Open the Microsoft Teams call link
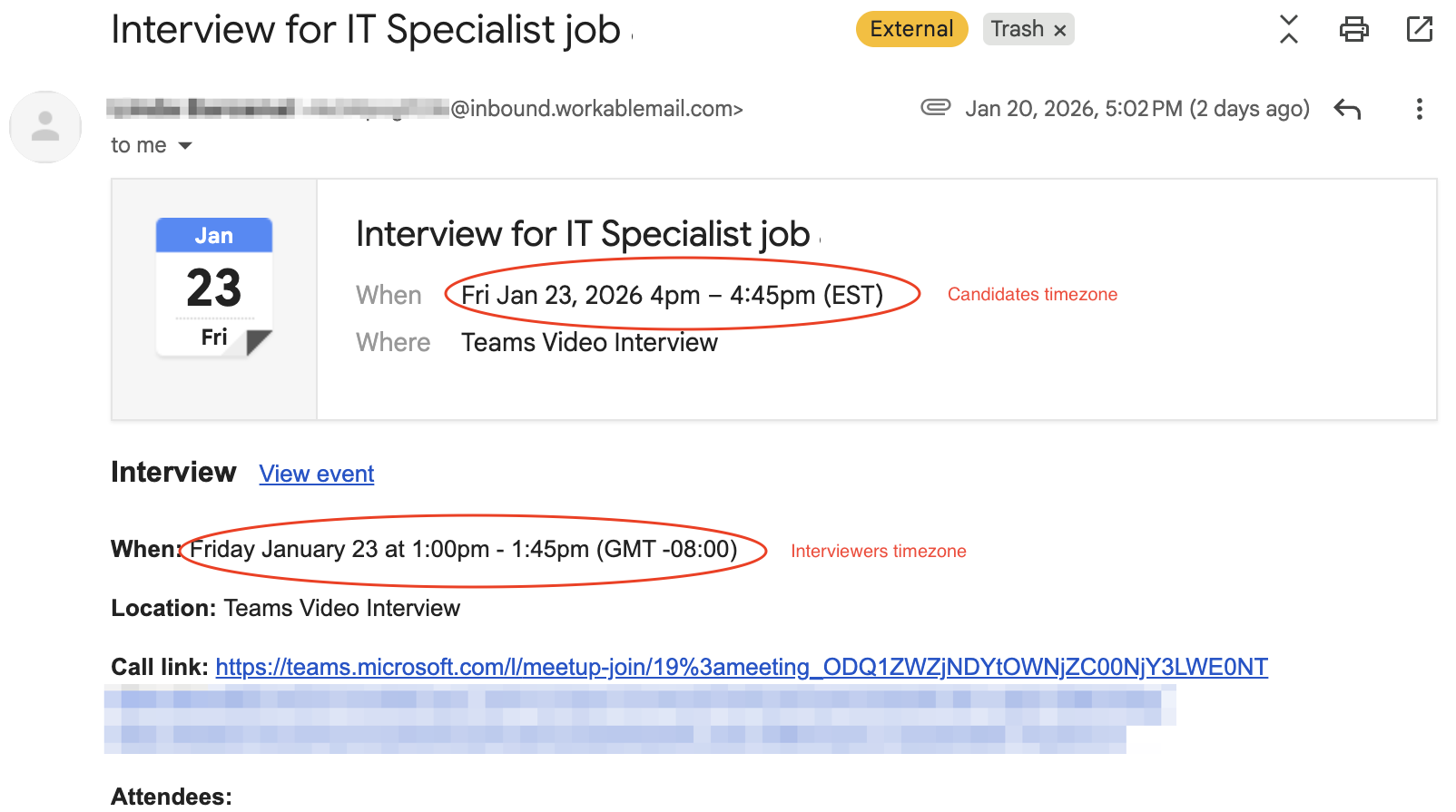Screen dimensions: 1456x812 (x=741, y=668)
